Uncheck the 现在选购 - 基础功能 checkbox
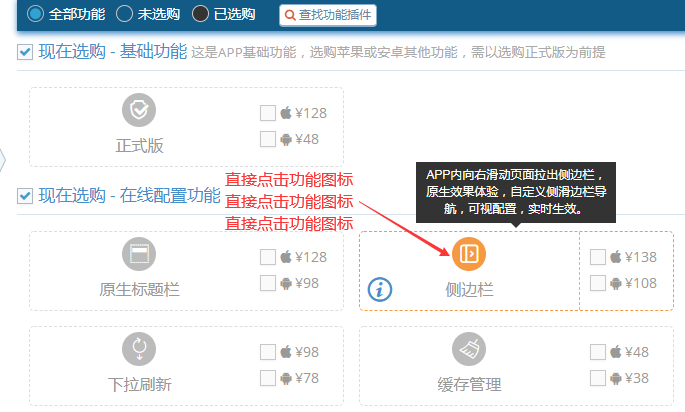The image size is (685, 412). click(25, 52)
